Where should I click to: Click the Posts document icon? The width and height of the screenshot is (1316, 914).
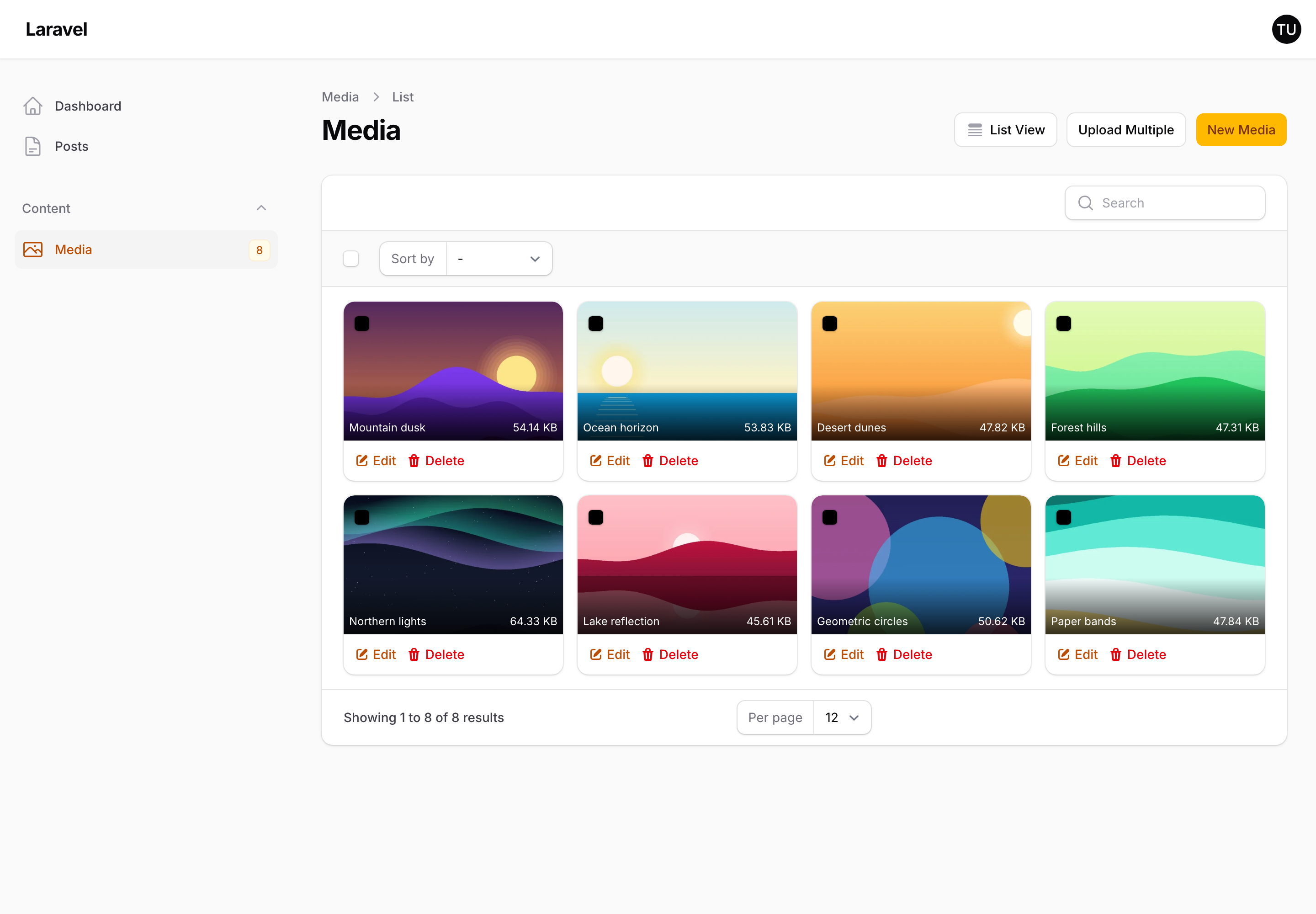point(32,146)
